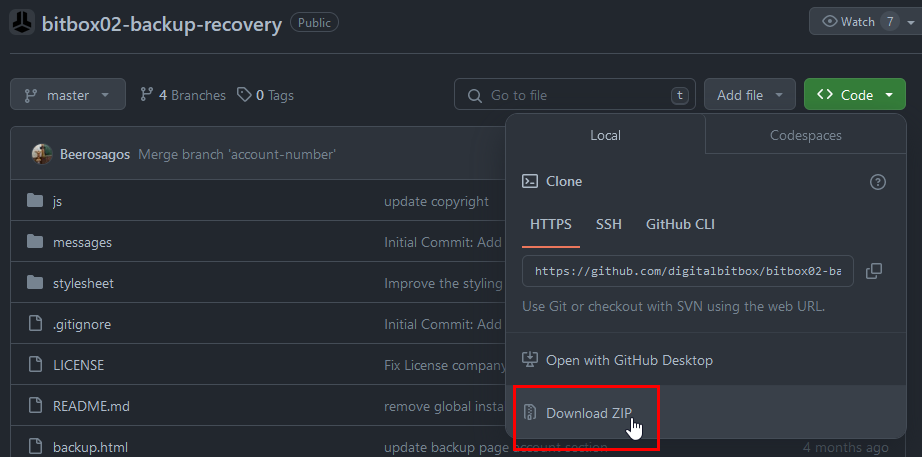Open the messages folder

[82, 242]
